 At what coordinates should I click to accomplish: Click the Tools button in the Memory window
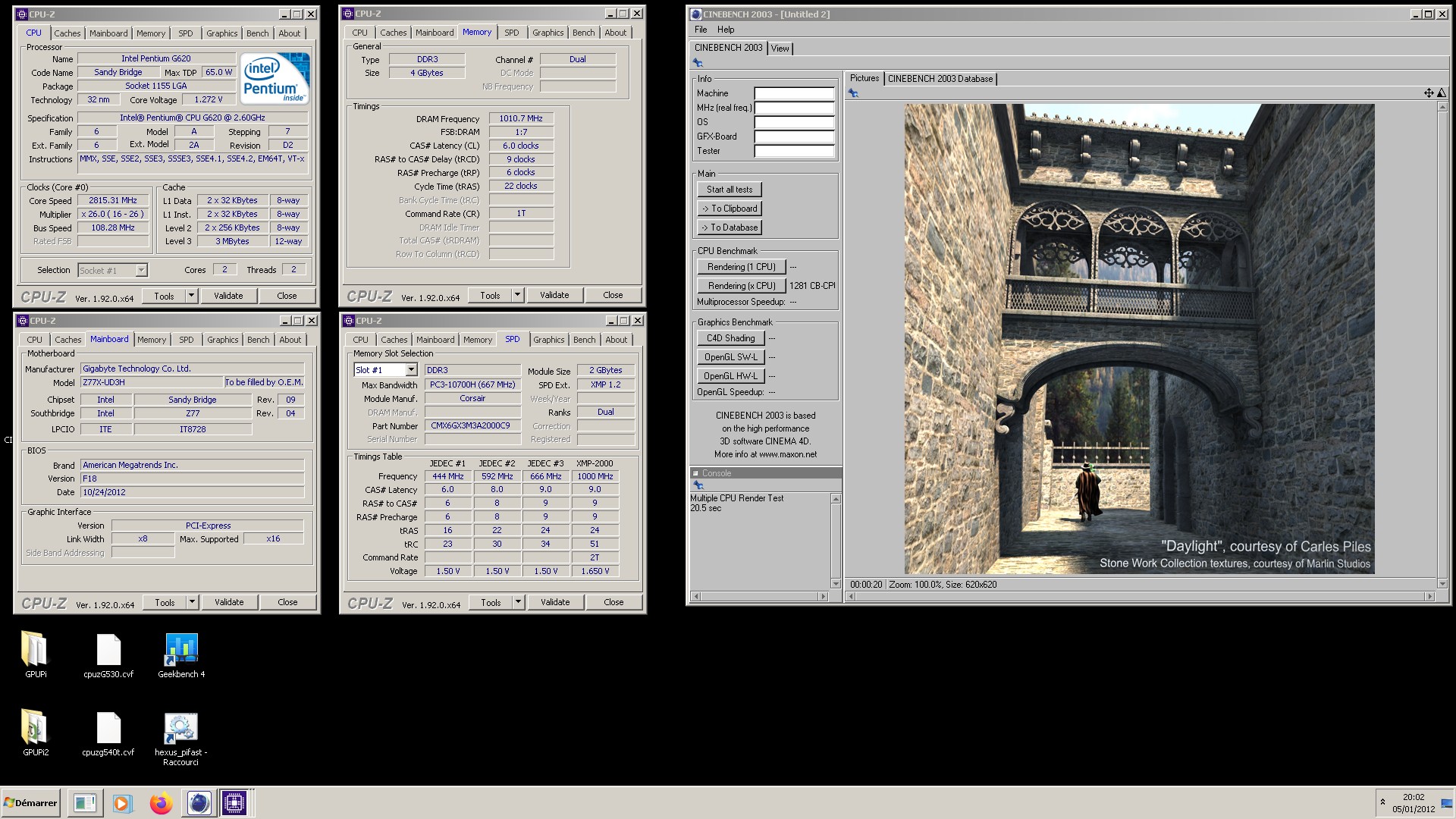tap(490, 295)
